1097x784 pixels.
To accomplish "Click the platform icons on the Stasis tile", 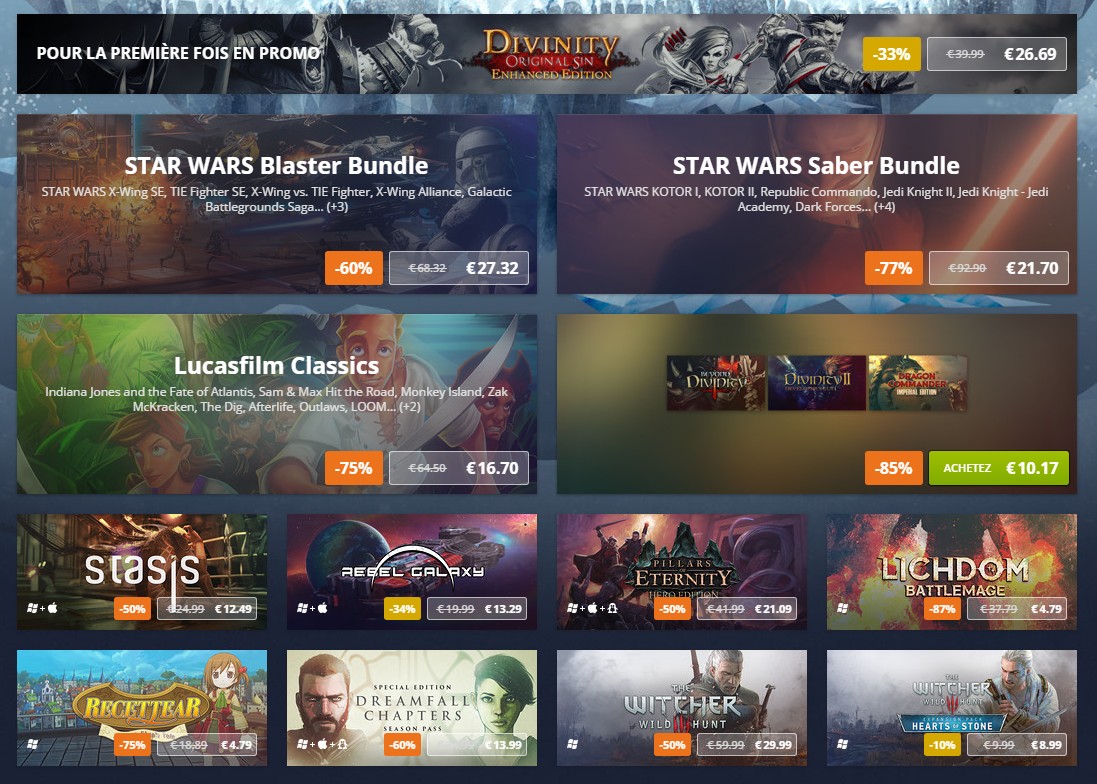I will click(x=42, y=608).
